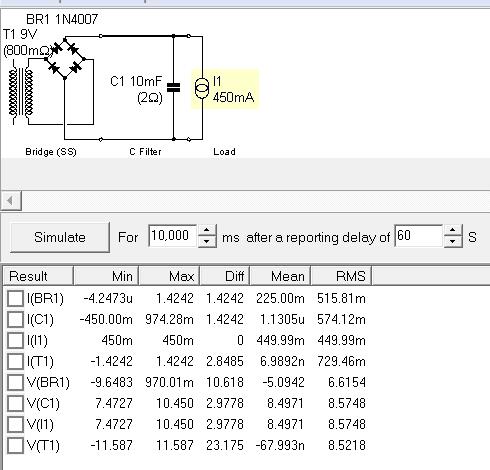Enable the I(BR1) result checkbox
This screenshot has height=470, width=490.
point(15,298)
